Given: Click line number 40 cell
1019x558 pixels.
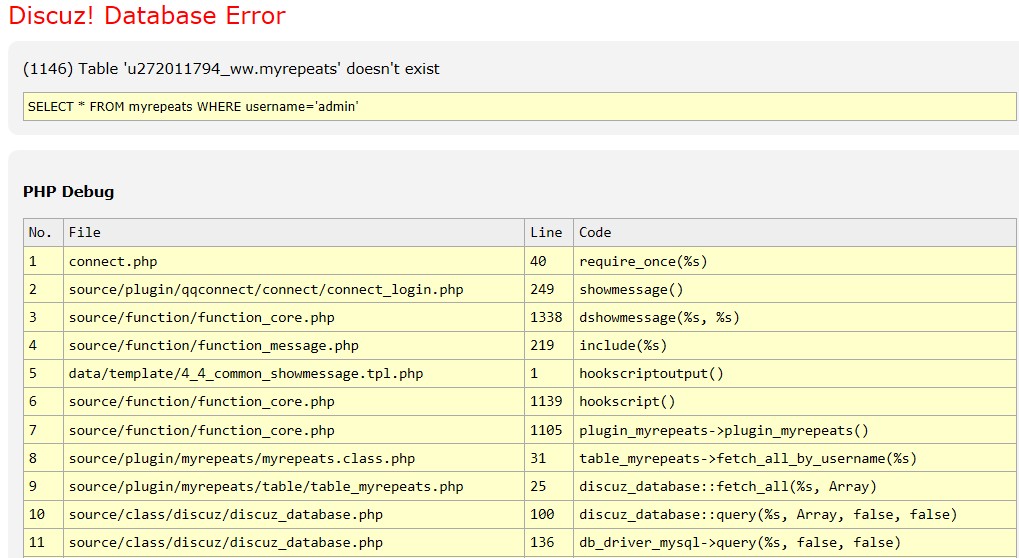Looking at the screenshot, I should click(549, 261).
